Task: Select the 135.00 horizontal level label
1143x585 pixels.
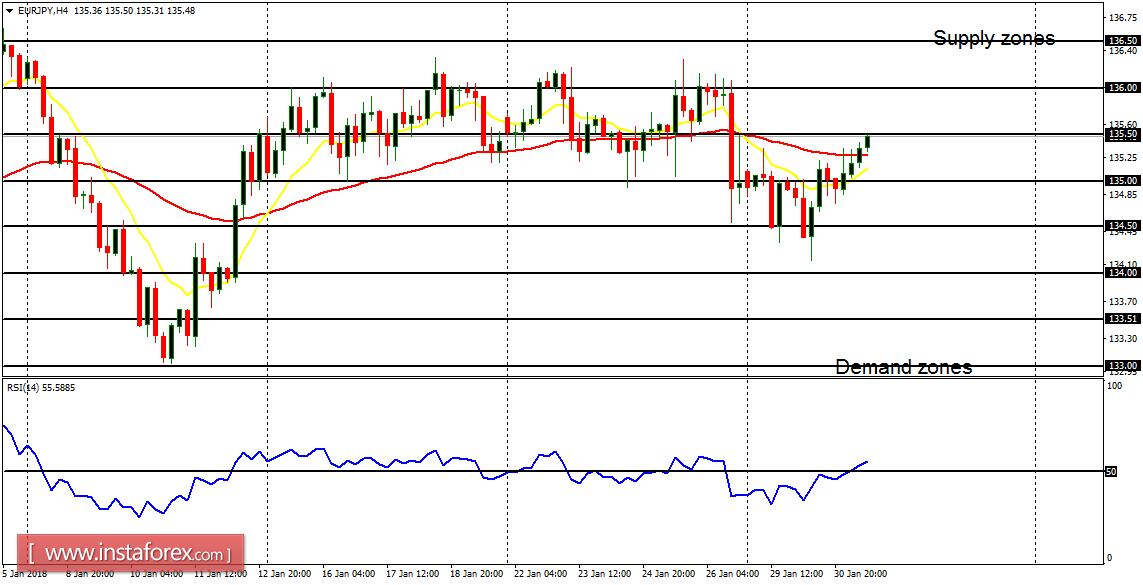Action: point(1121,180)
